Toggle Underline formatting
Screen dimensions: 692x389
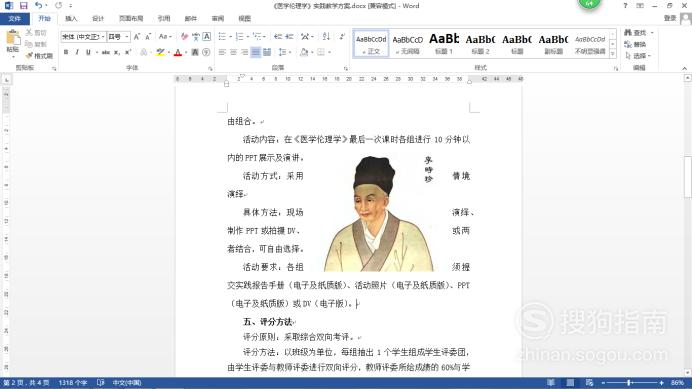pyautogui.click(x=88, y=52)
